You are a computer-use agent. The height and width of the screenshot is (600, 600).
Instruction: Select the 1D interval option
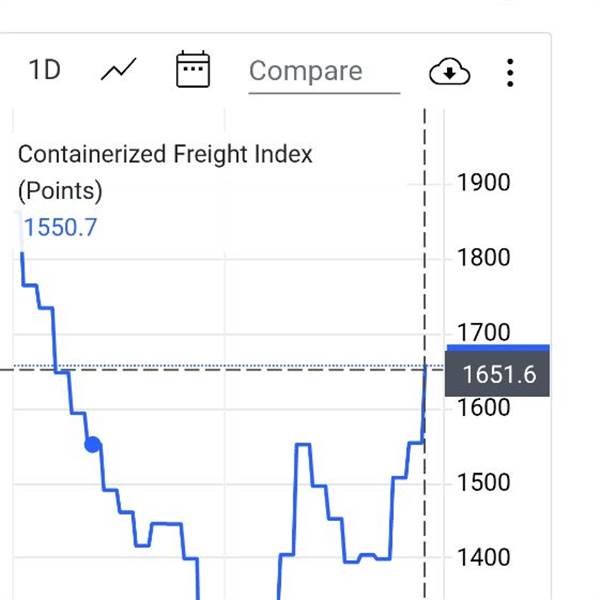pyautogui.click(x=44, y=70)
